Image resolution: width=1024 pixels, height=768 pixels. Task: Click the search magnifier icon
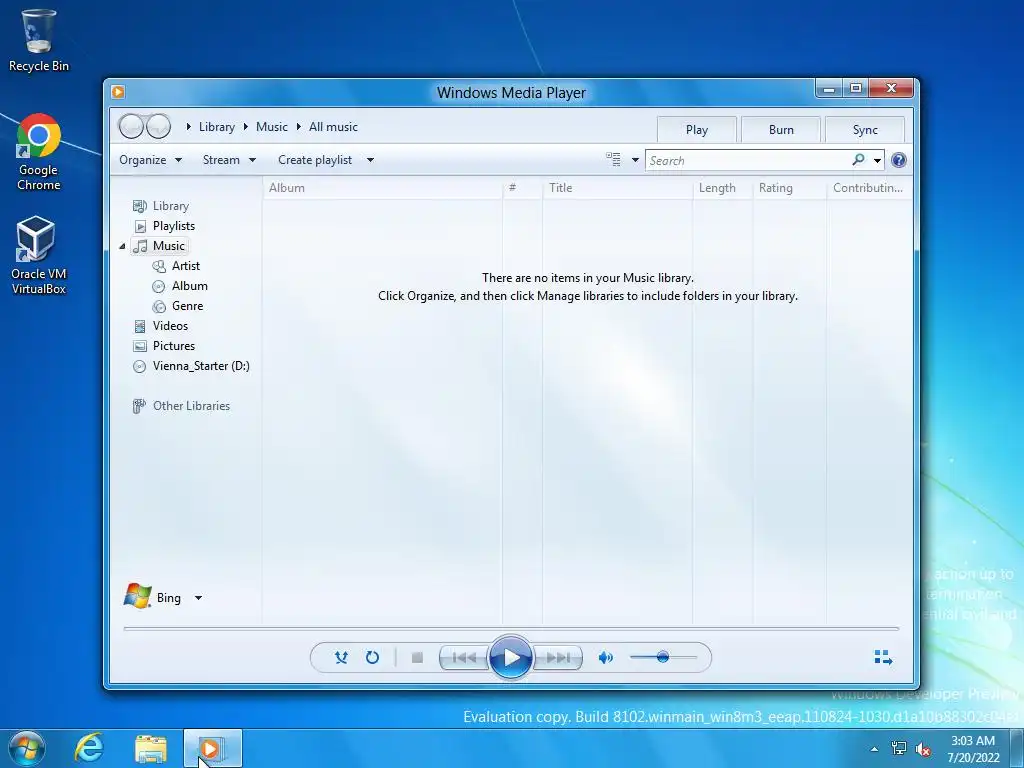(x=858, y=159)
